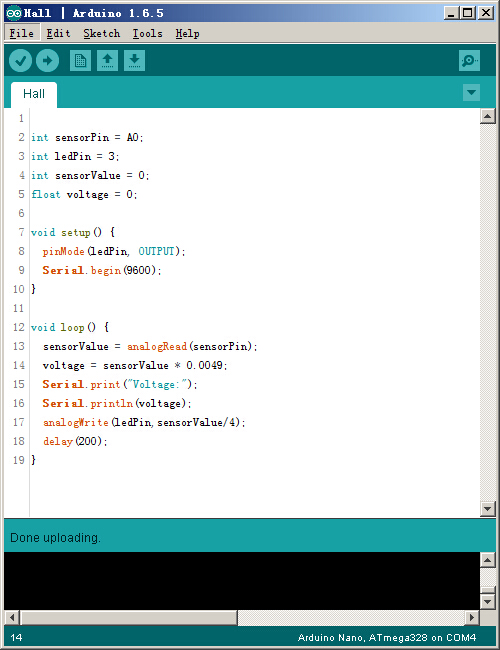Click the Upload arrow button
The height and width of the screenshot is (650, 500).
(47, 61)
